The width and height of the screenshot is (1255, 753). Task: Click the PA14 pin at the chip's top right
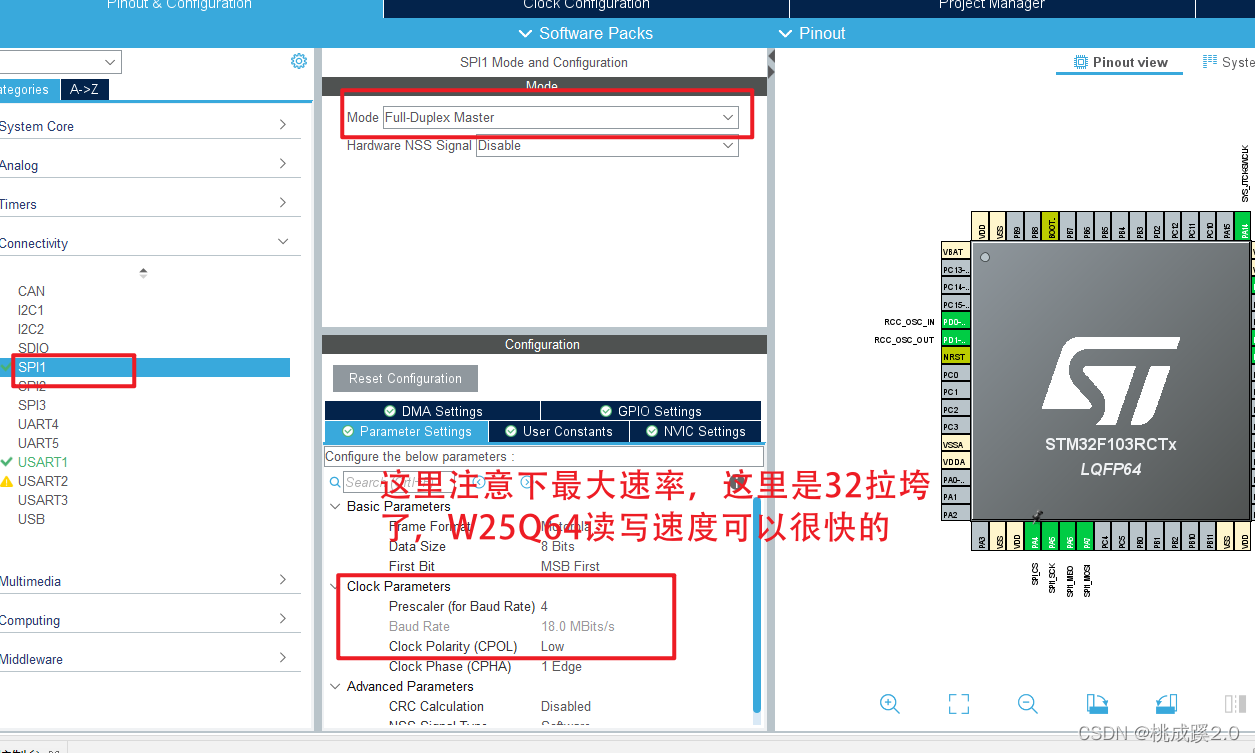[1244, 225]
